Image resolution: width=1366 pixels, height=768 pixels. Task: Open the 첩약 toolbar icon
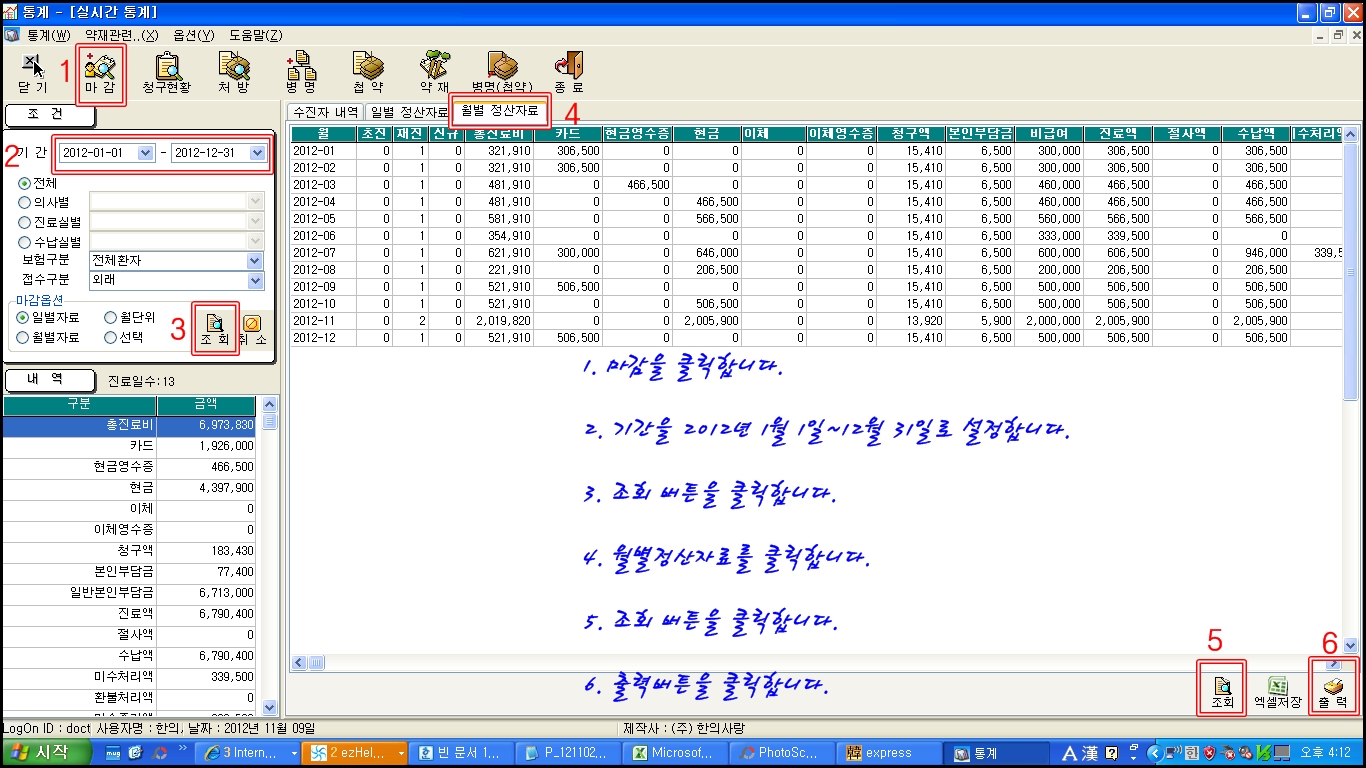coord(368,73)
